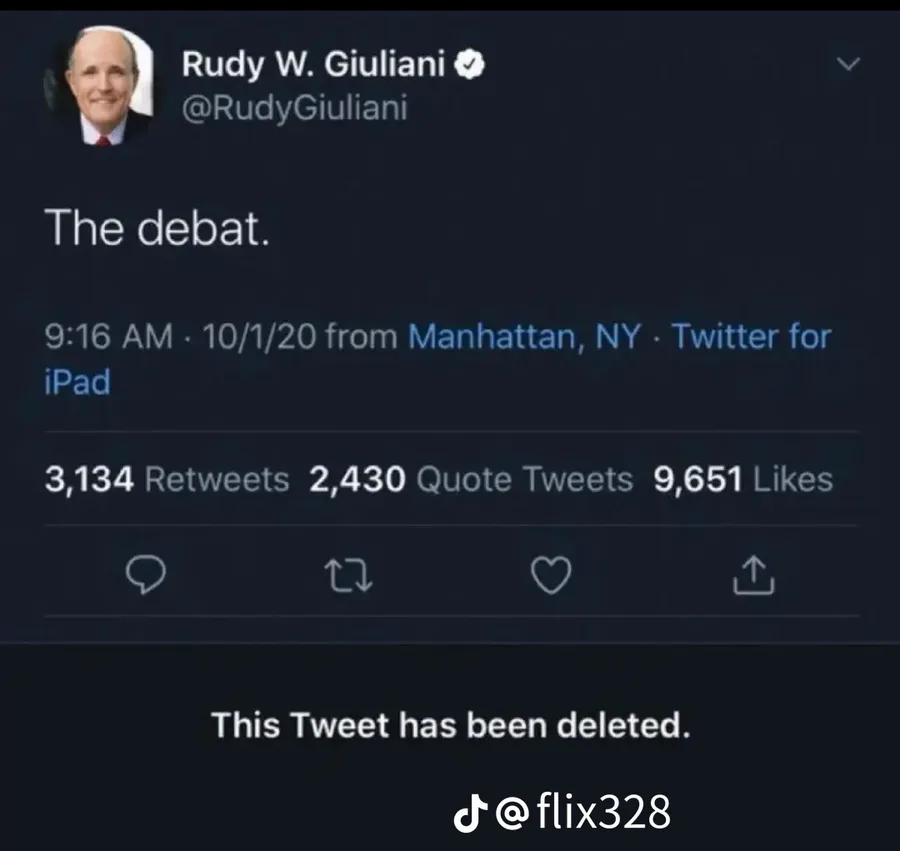Click the 9:16 AM timestamp

coord(108,336)
